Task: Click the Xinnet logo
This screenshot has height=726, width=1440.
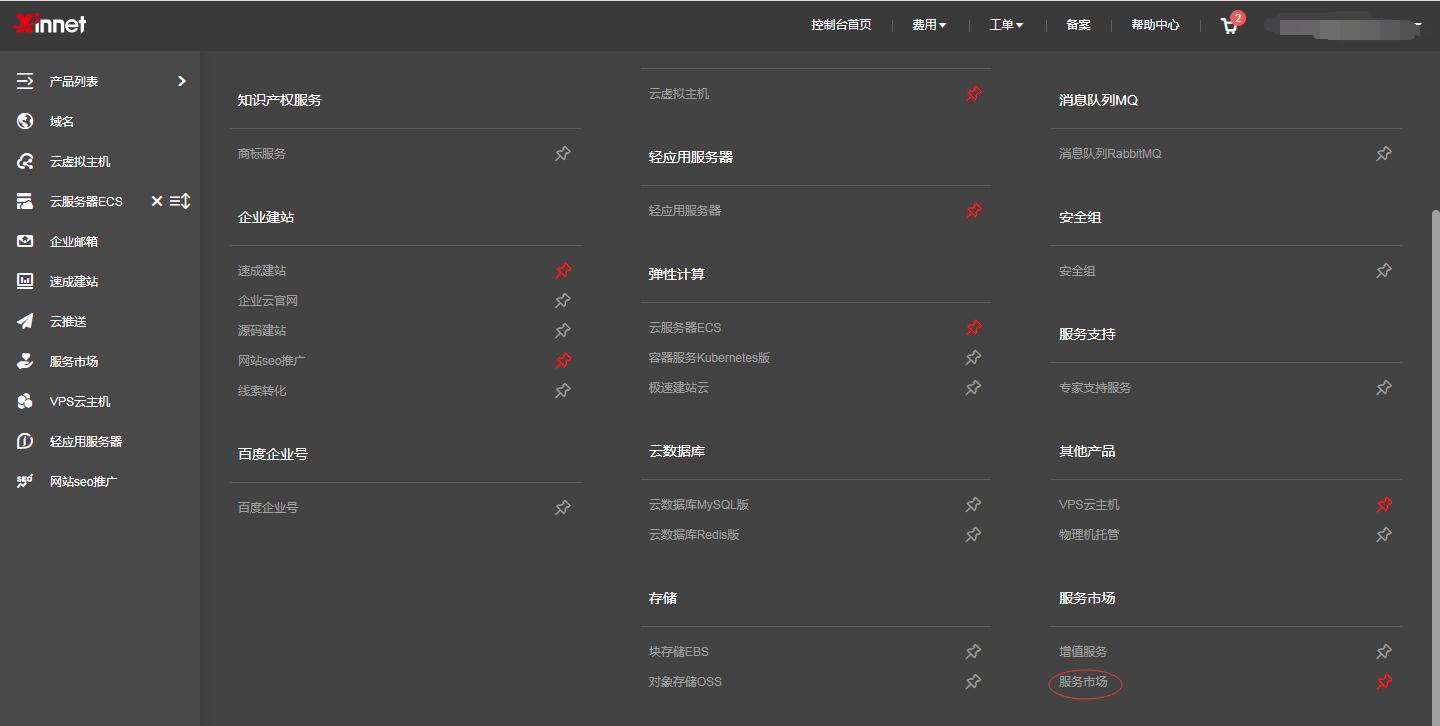Action: [49, 24]
